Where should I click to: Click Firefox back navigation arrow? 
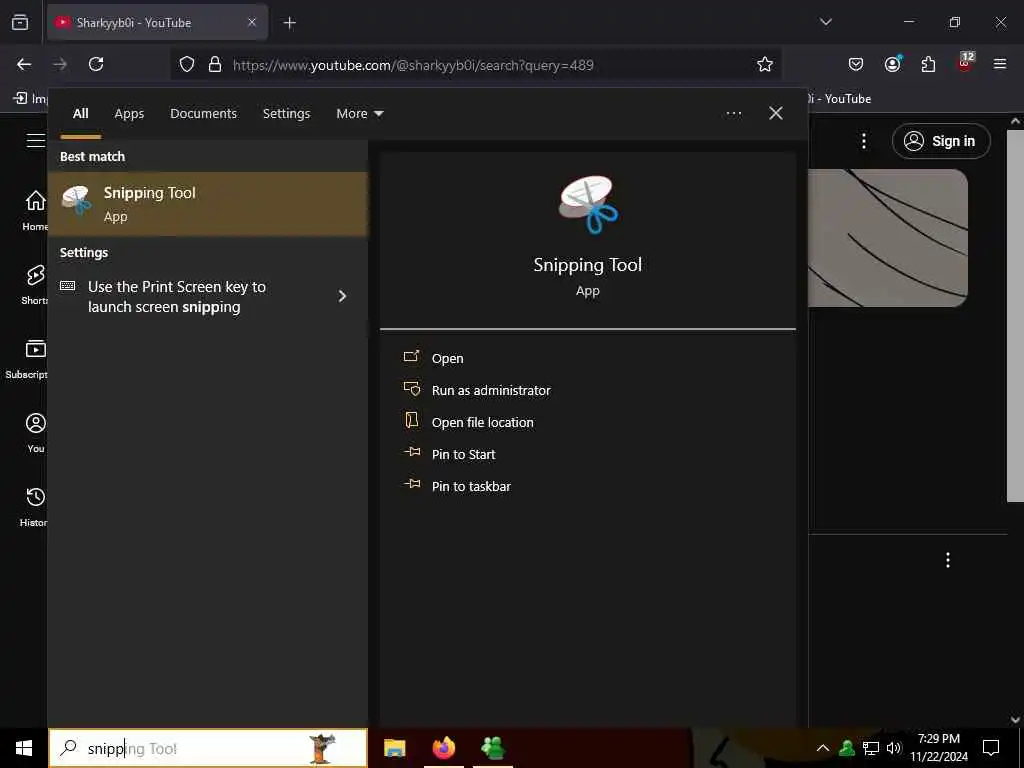24,65
